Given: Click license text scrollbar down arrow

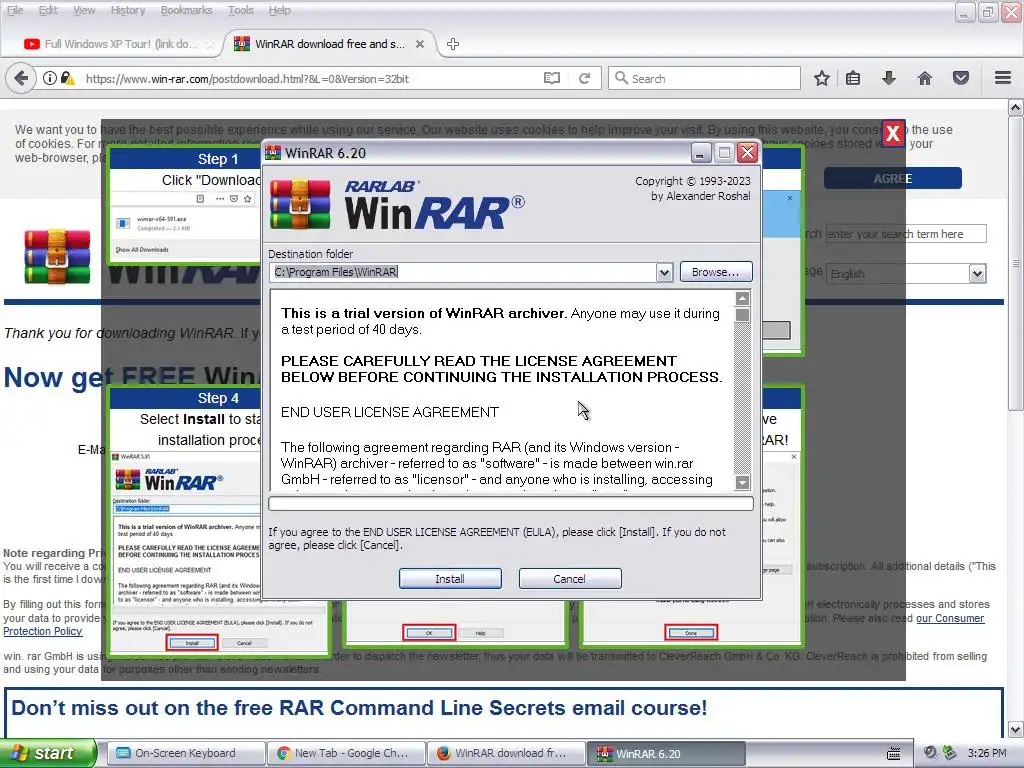Looking at the screenshot, I should pyautogui.click(x=743, y=483).
